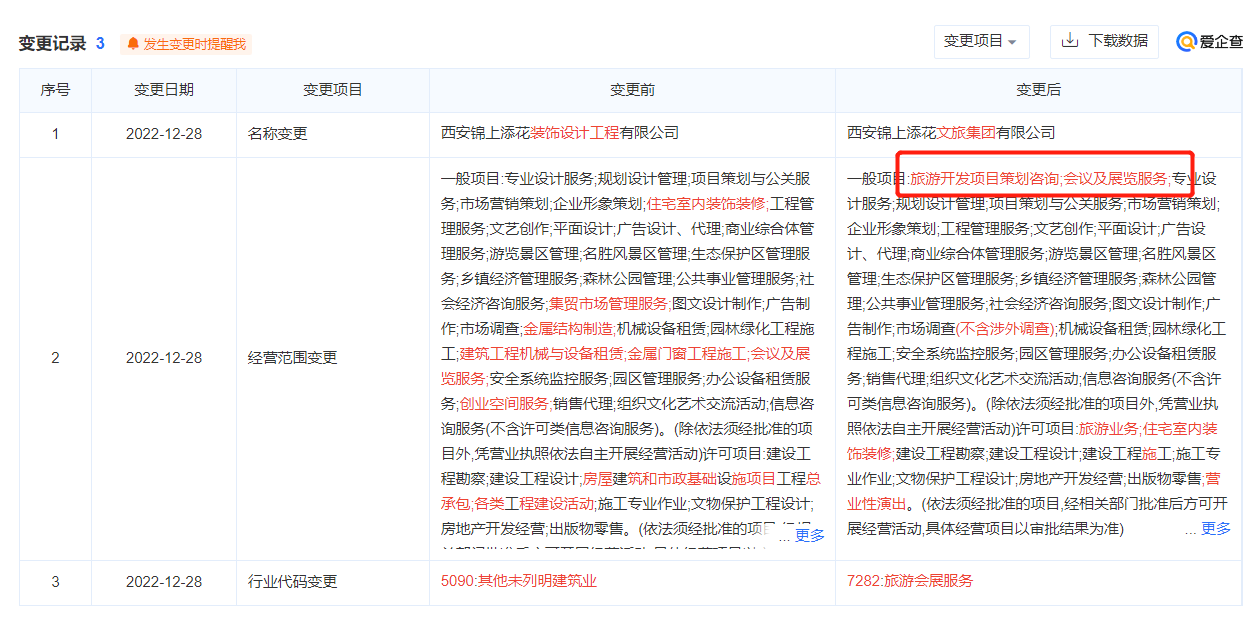The width and height of the screenshot is (1248, 629).
Task: Click the download icon beside 下载数据
Action: click(x=1069, y=41)
